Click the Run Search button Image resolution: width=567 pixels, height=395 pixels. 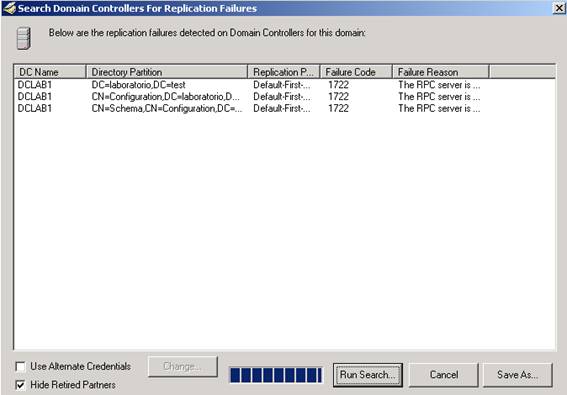tap(367, 375)
